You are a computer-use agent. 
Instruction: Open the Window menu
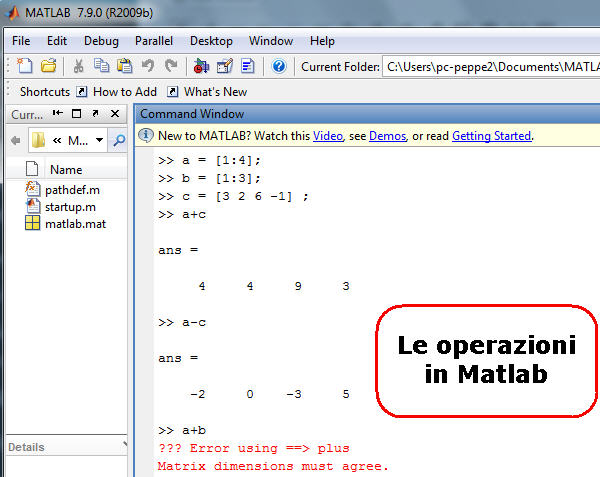[271, 41]
